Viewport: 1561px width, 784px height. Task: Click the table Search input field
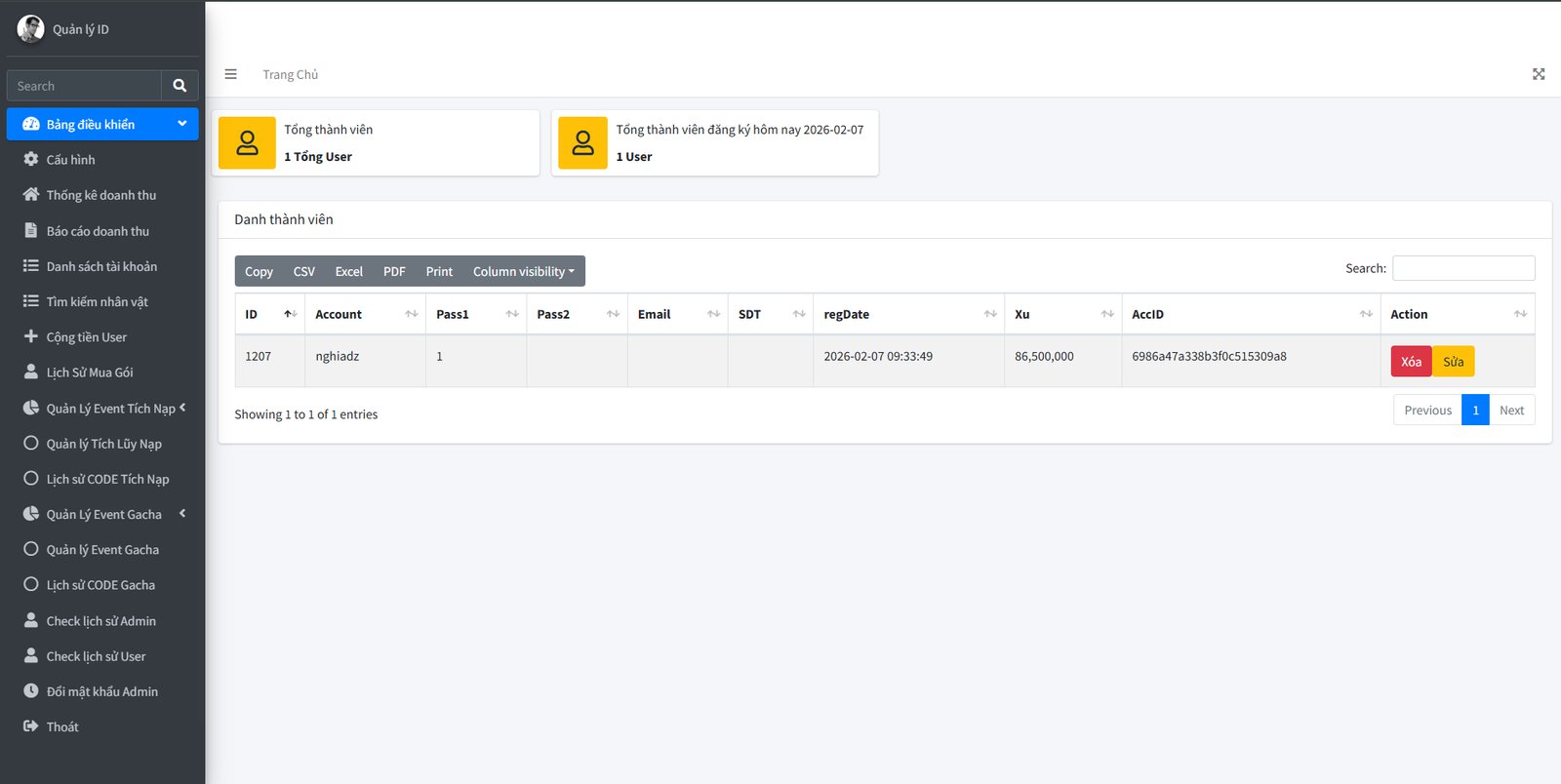point(1462,268)
